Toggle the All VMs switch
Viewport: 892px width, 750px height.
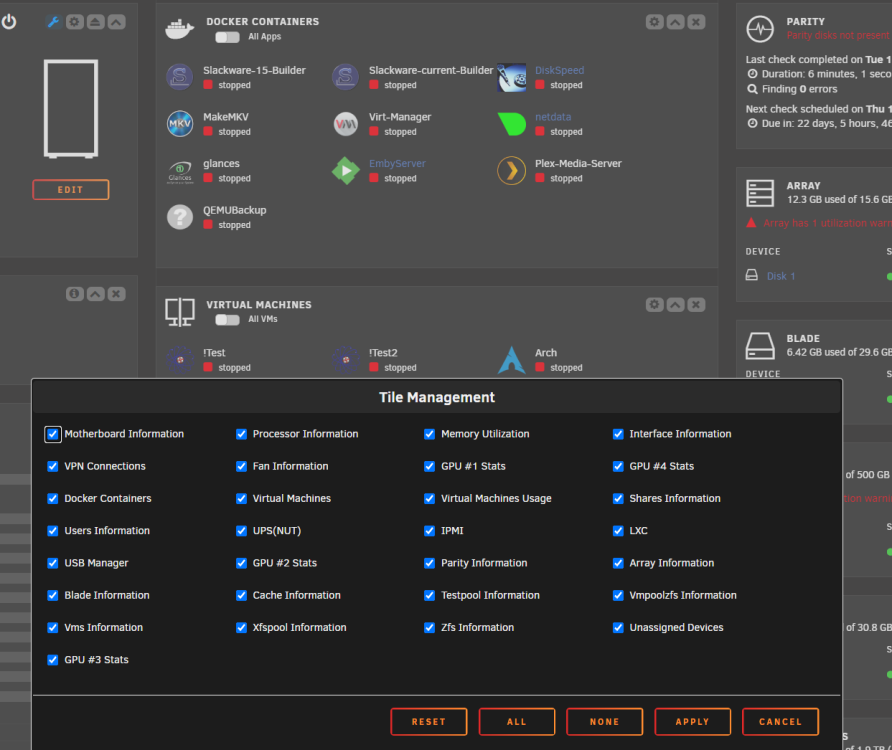pos(228,320)
